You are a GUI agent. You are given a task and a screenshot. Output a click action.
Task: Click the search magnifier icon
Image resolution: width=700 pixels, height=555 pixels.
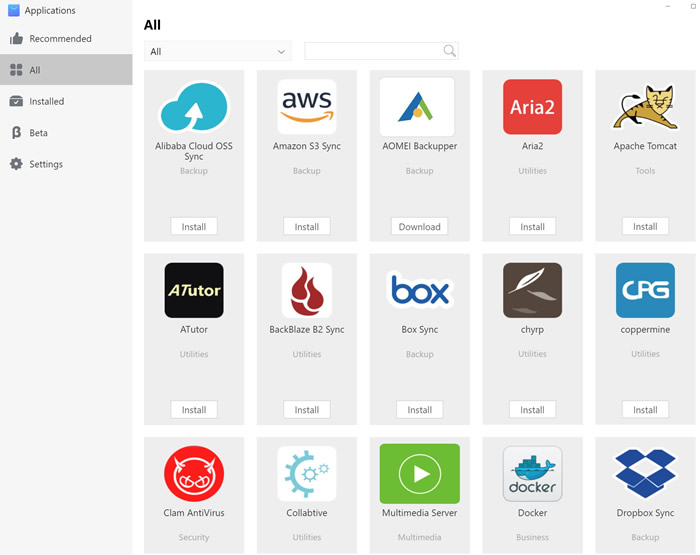point(449,51)
